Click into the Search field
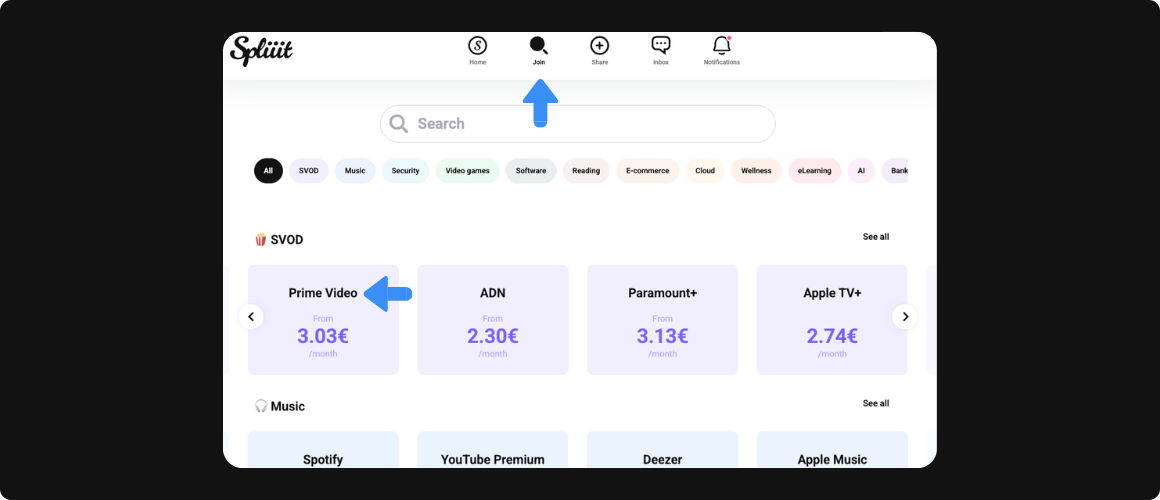The image size is (1160, 500). coord(578,124)
